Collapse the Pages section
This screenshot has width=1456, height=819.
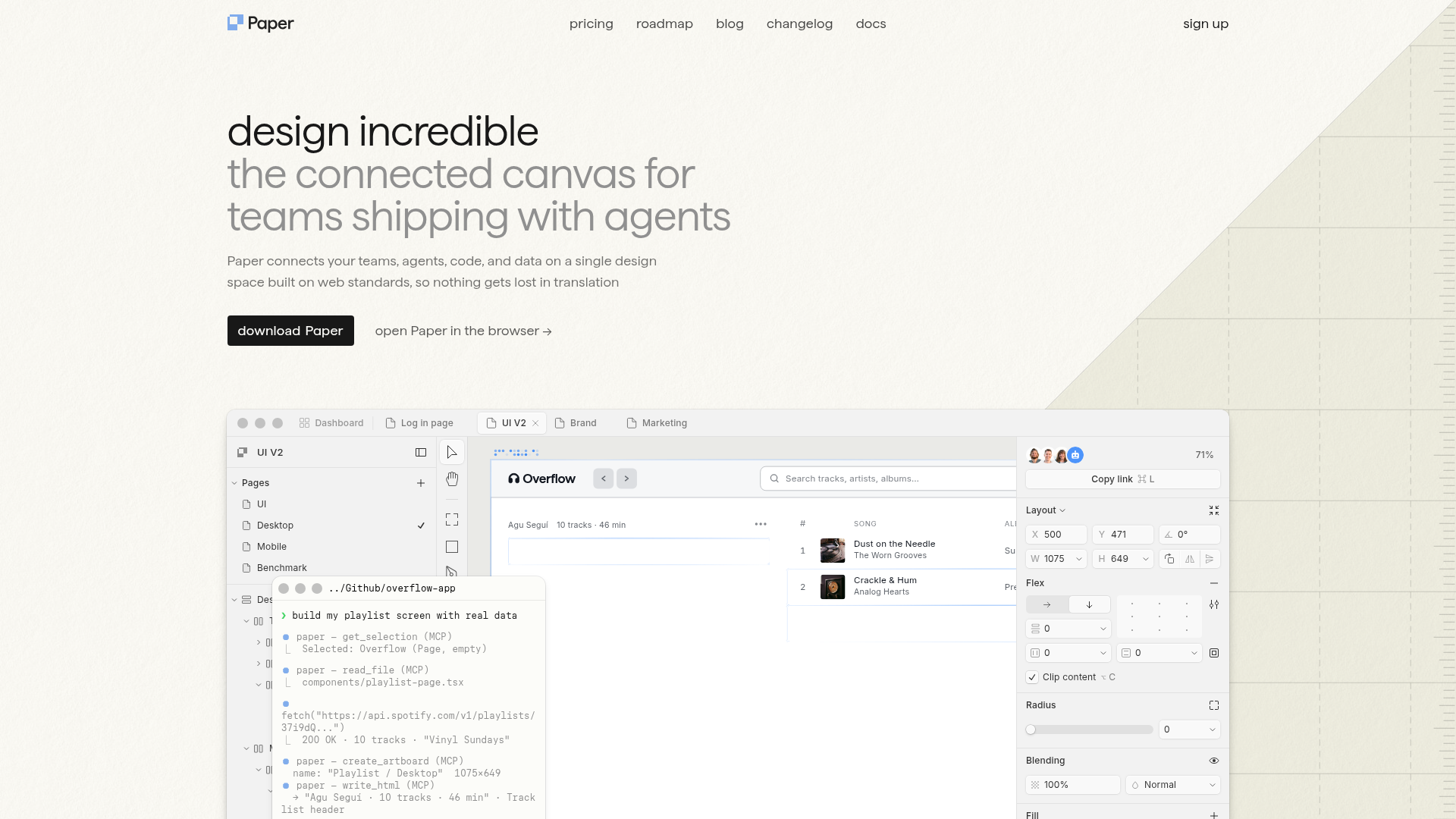234,483
